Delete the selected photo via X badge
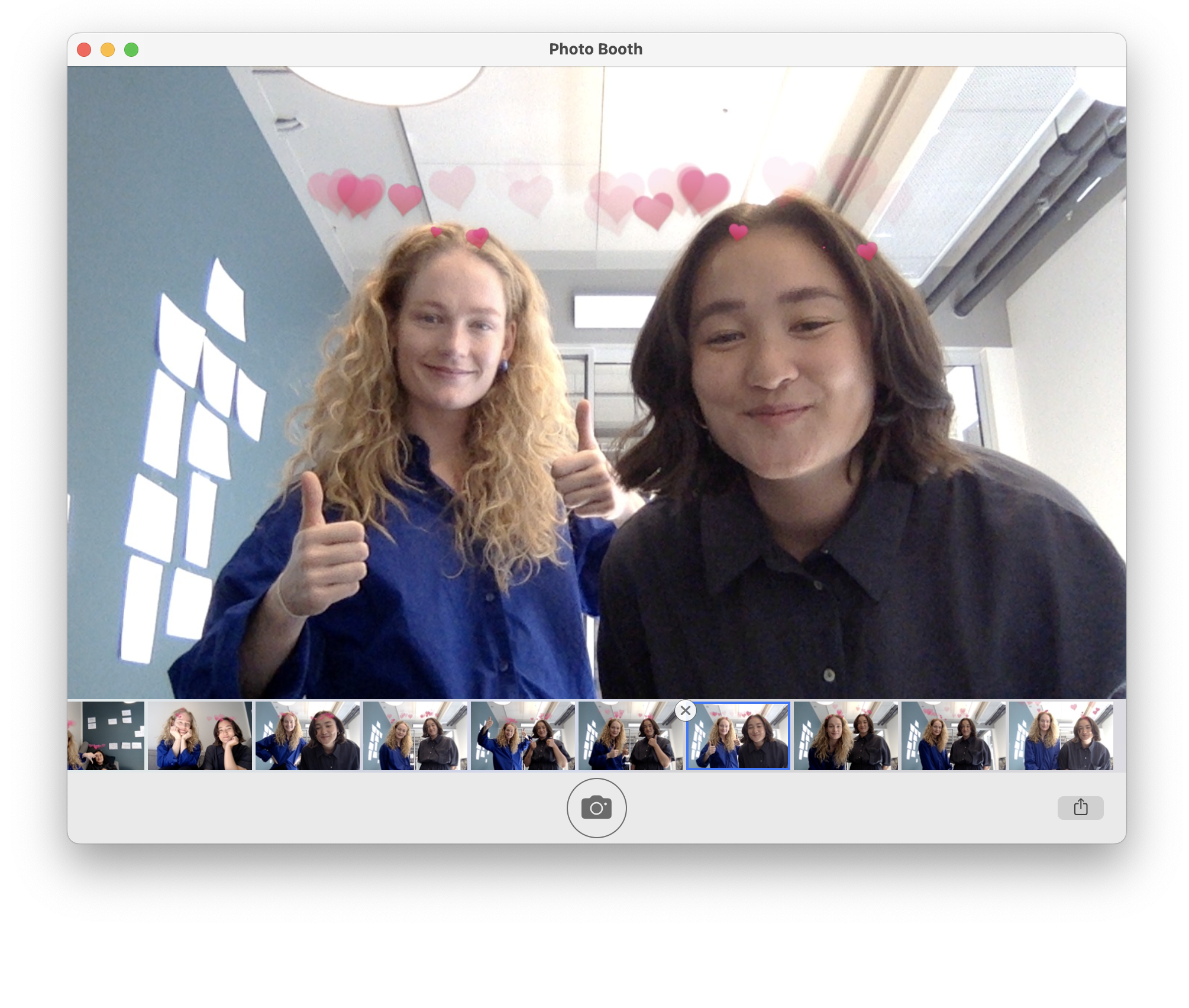Image resolution: width=1189 pixels, height=1008 pixels. click(x=685, y=710)
